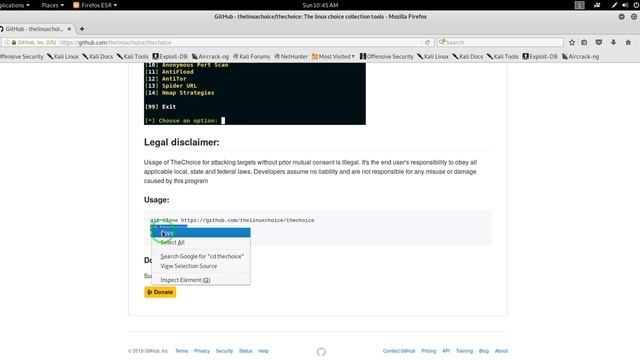Bookmark this page with star icon
The image size is (640, 360).
pyautogui.click(x=572, y=42)
